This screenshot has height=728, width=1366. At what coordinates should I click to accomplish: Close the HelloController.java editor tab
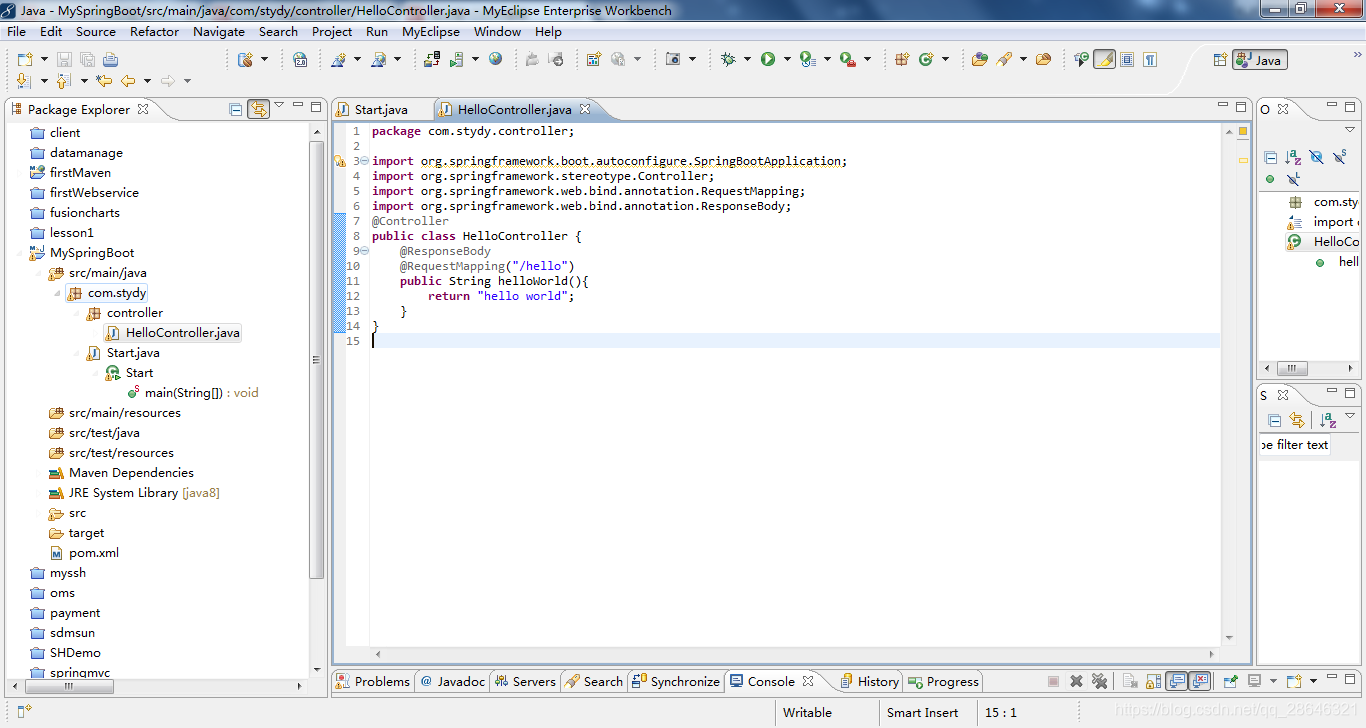pos(585,109)
